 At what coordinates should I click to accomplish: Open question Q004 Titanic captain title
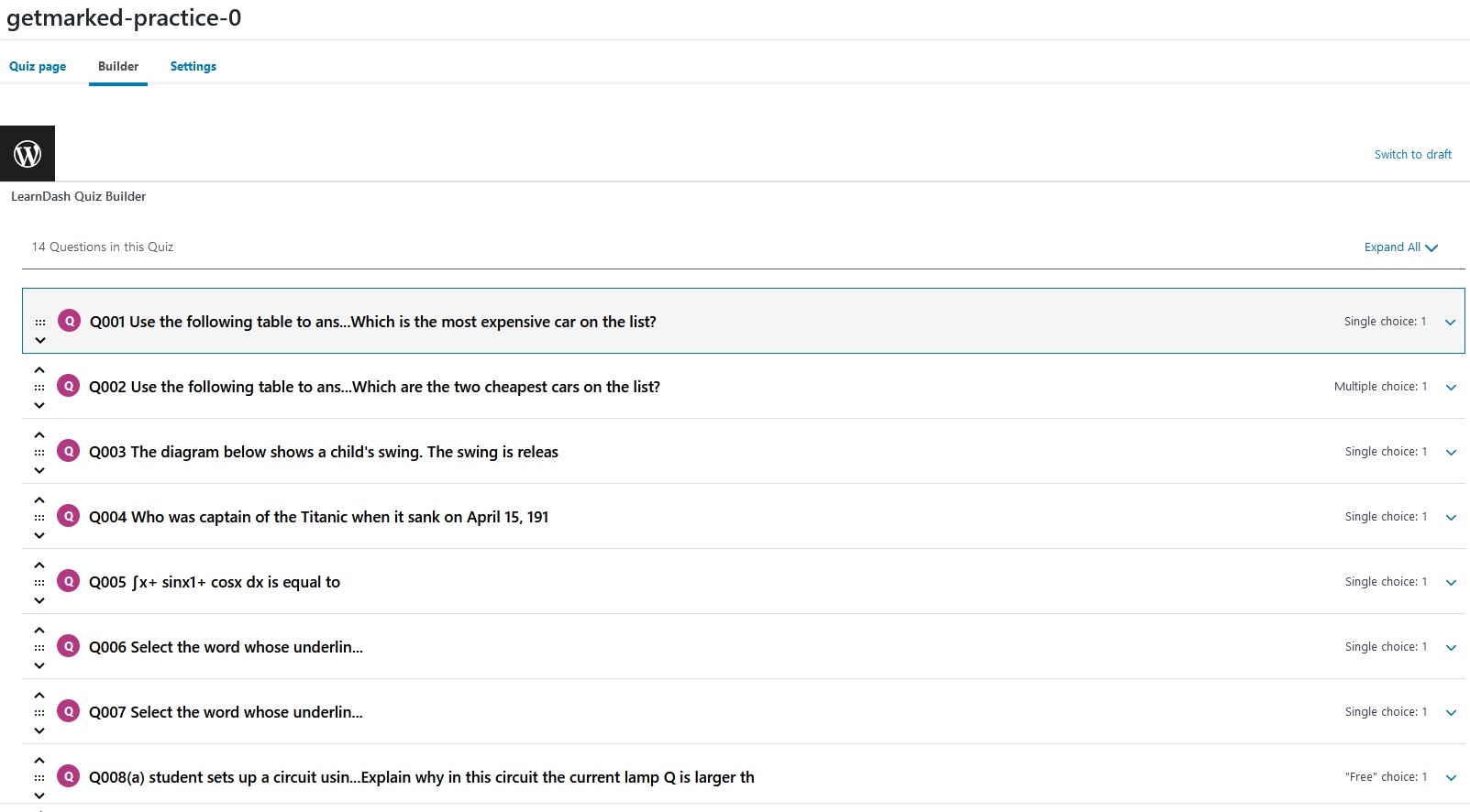click(319, 517)
